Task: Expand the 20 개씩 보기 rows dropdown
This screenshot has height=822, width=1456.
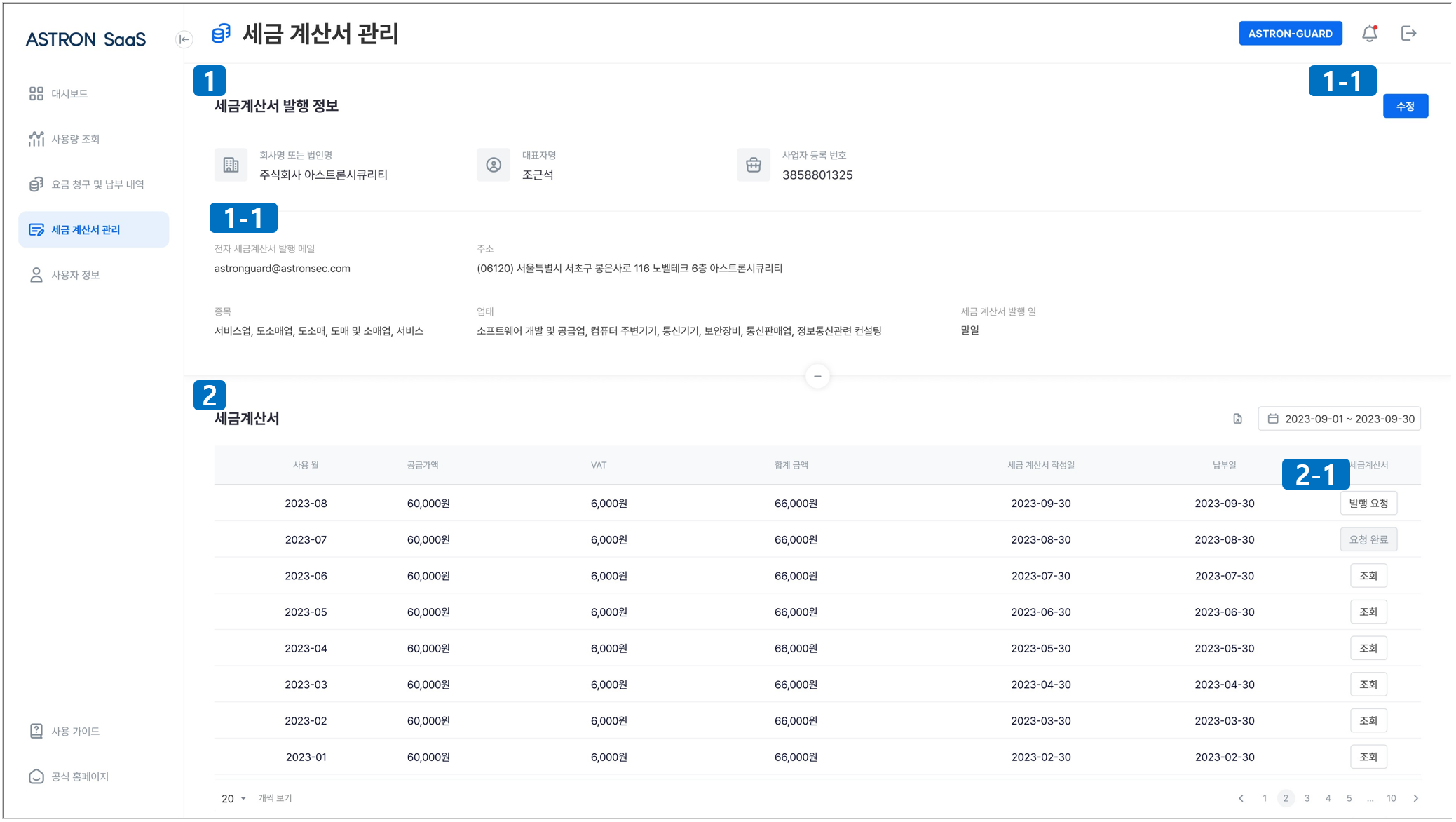Action: [x=234, y=799]
